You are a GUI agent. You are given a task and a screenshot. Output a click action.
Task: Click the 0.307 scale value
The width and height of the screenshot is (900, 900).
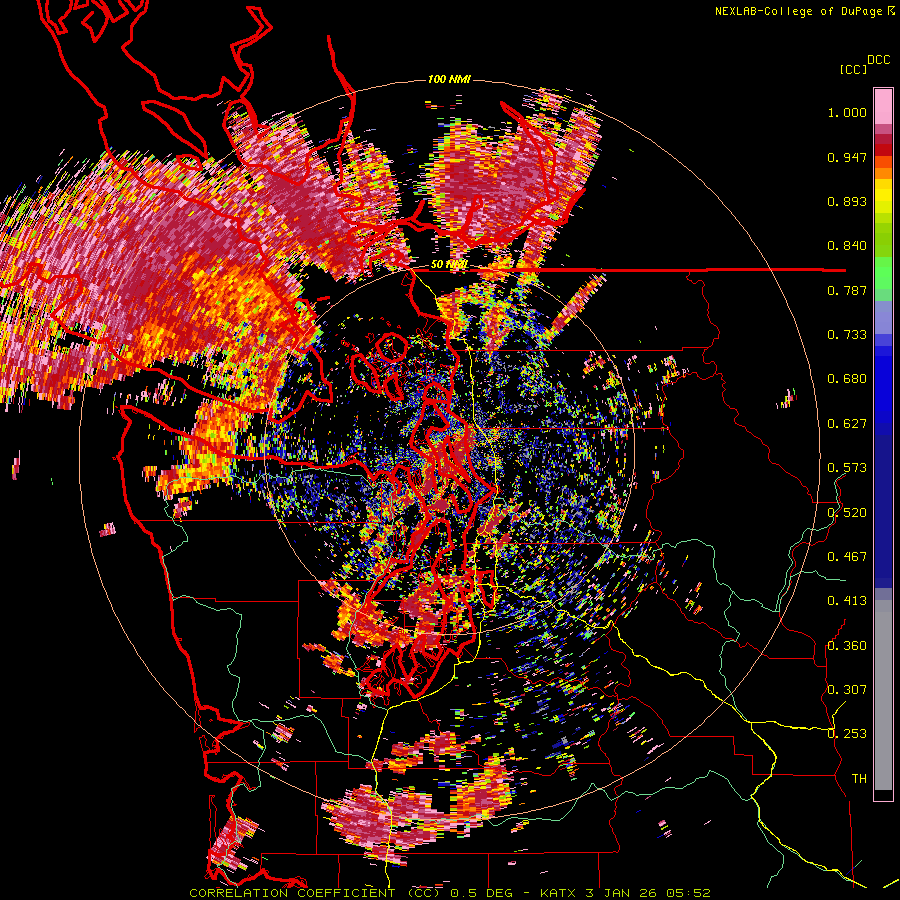click(x=847, y=689)
